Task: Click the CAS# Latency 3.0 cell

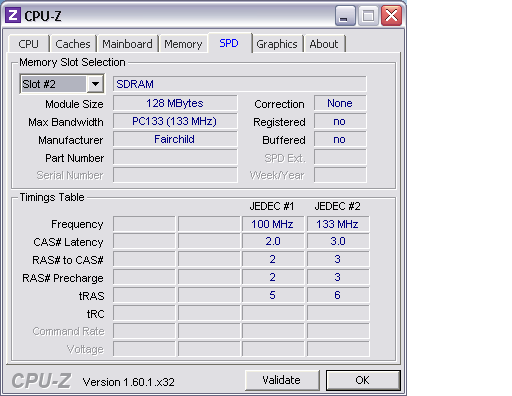Action: tap(338, 241)
